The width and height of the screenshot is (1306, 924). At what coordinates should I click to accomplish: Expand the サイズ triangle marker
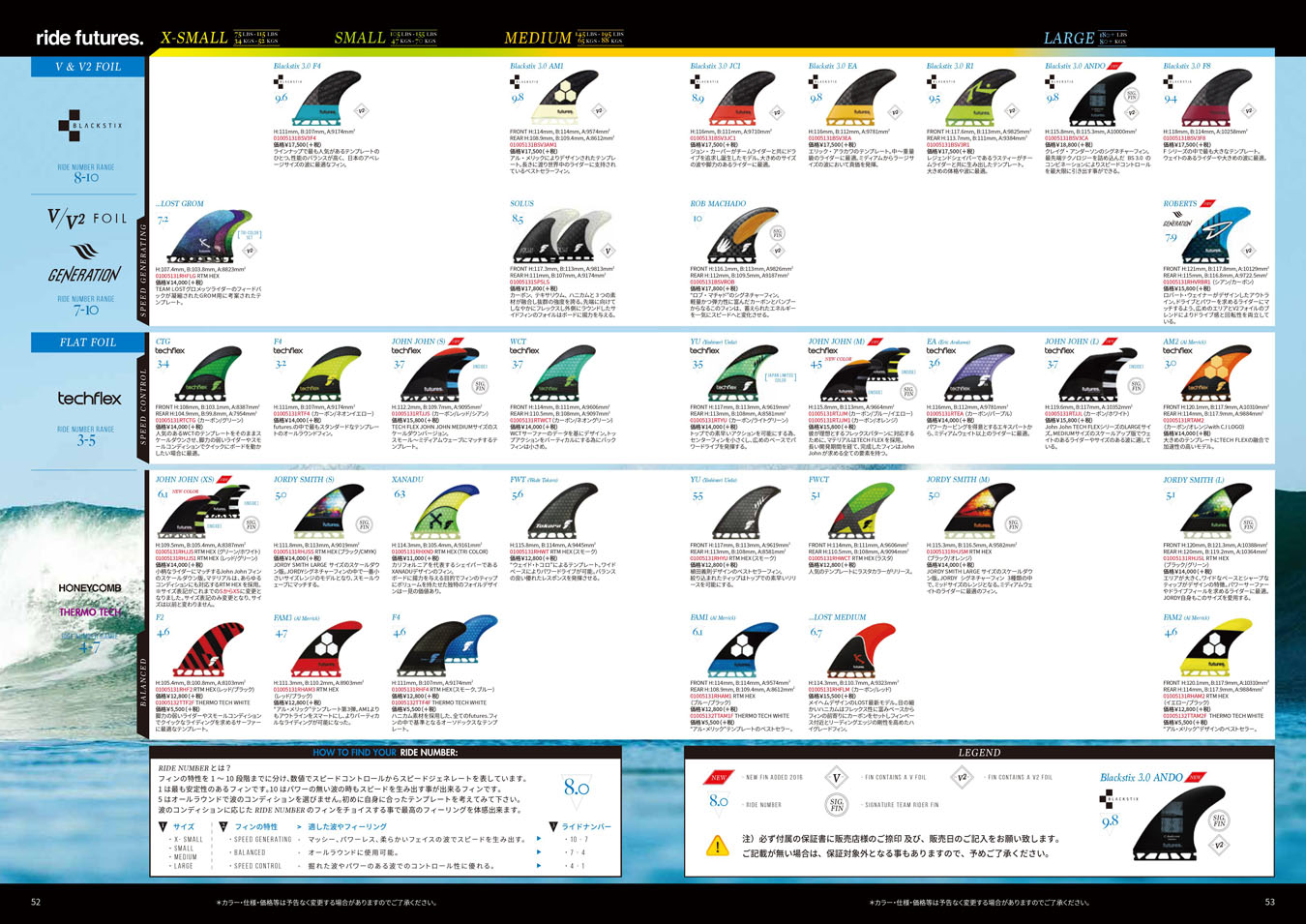click(163, 827)
